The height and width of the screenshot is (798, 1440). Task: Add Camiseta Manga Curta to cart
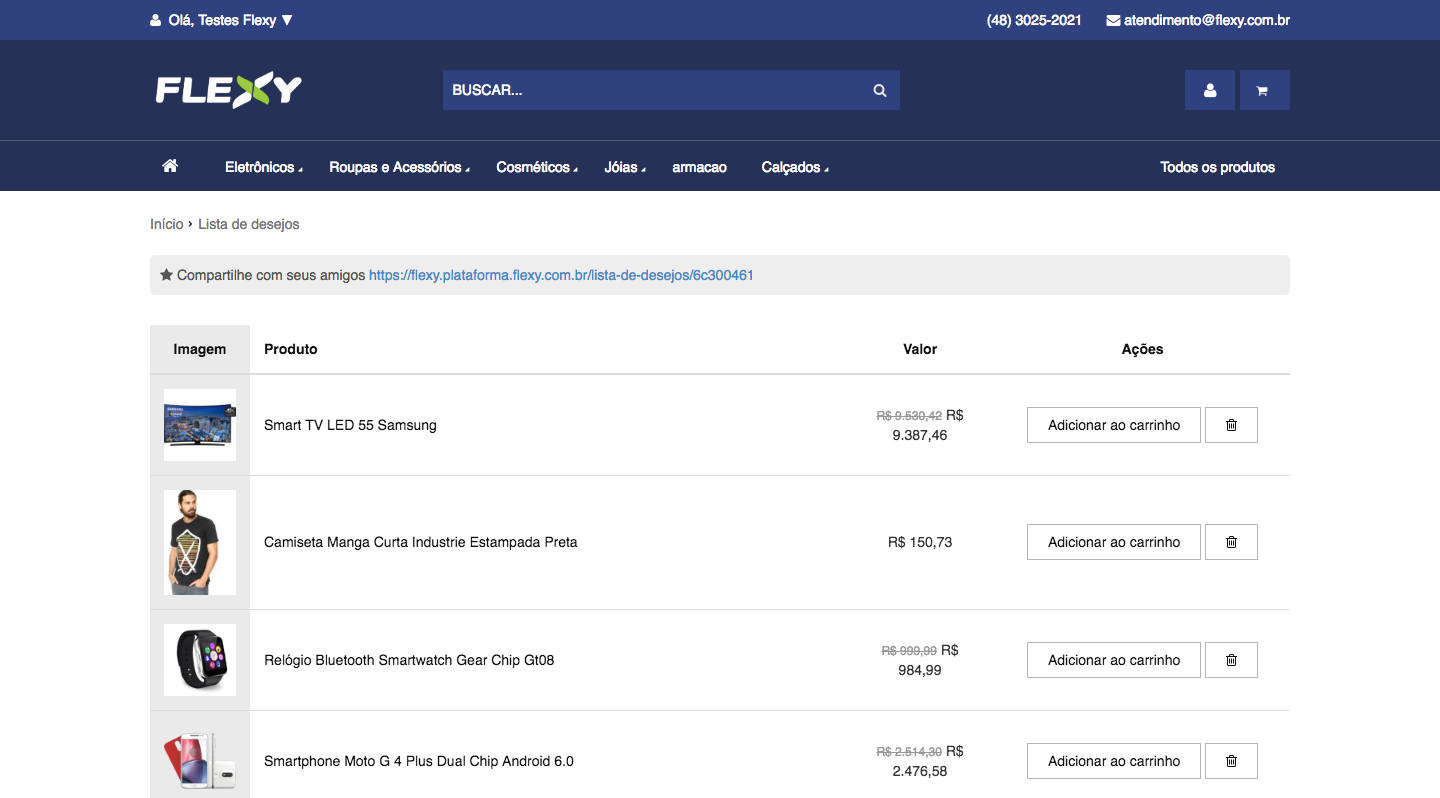(x=1114, y=542)
